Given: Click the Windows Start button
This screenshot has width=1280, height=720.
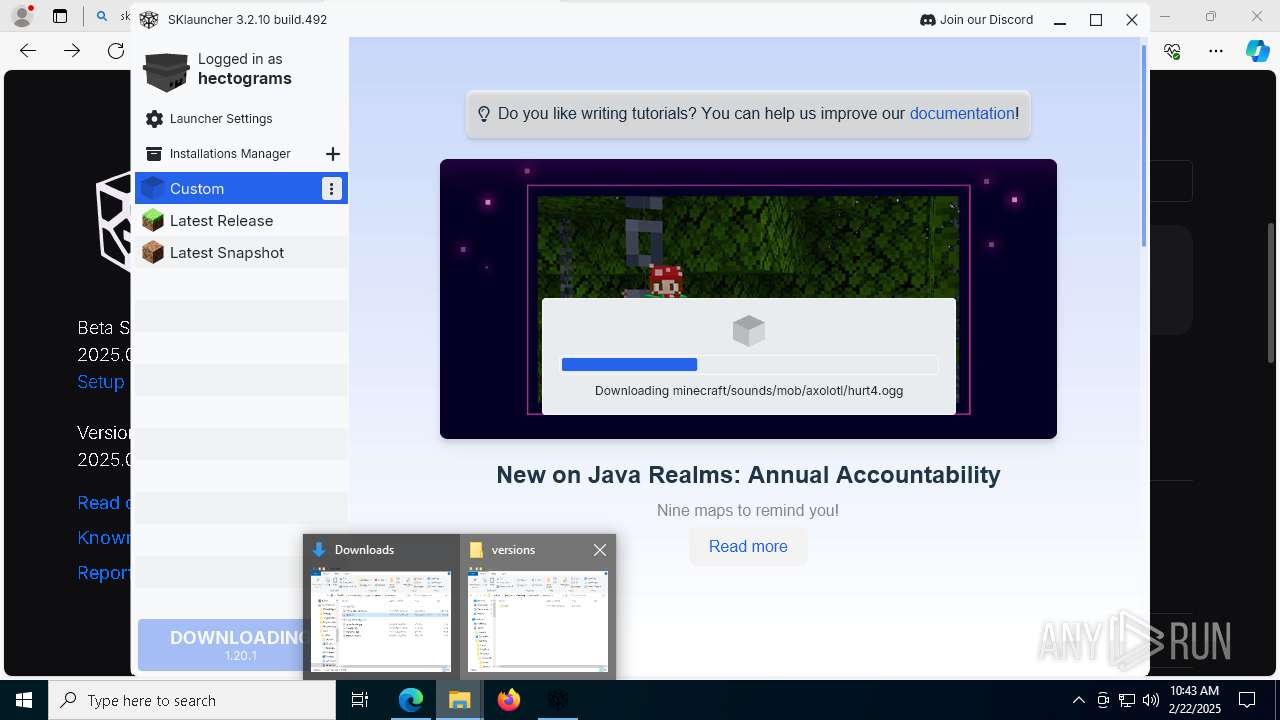Looking at the screenshot, I should [24, 700].
